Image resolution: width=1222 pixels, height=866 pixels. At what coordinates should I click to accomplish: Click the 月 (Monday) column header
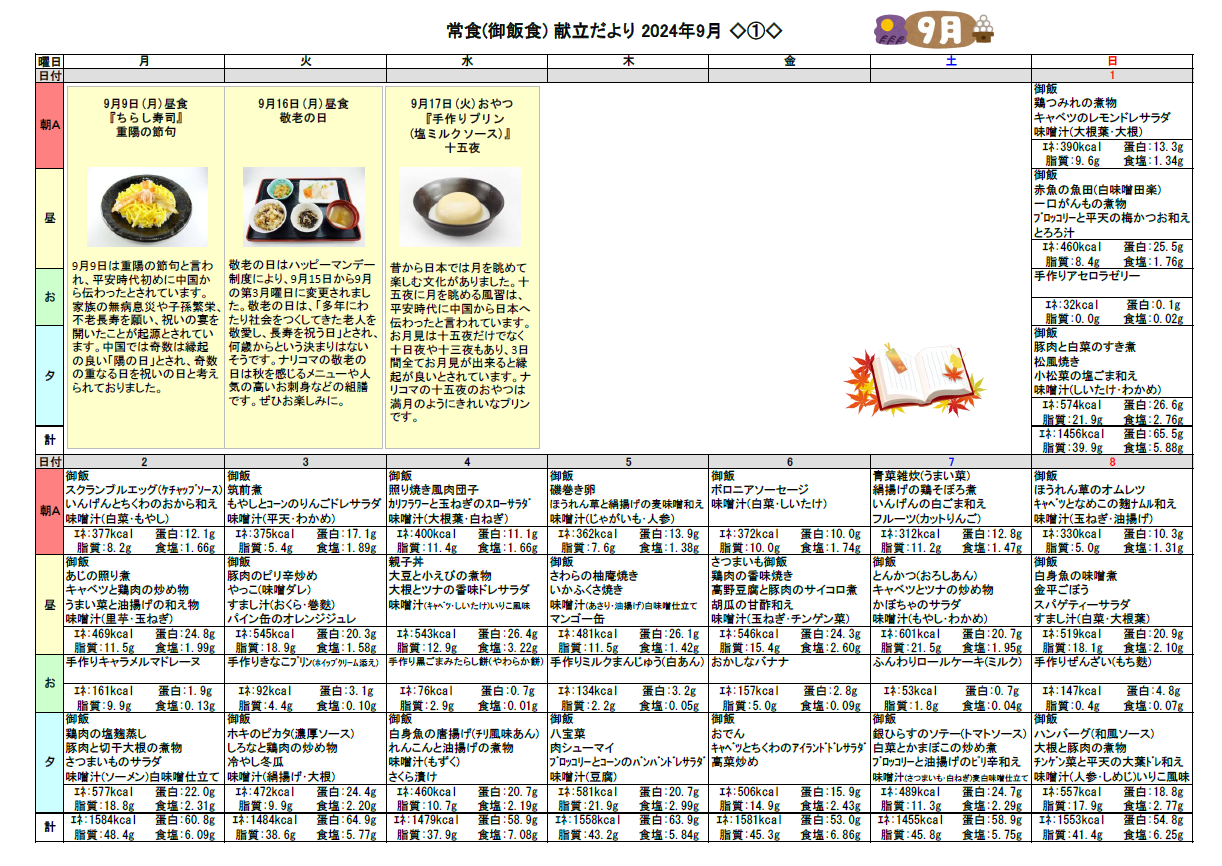pyautogui.click(x=144, y=61)
